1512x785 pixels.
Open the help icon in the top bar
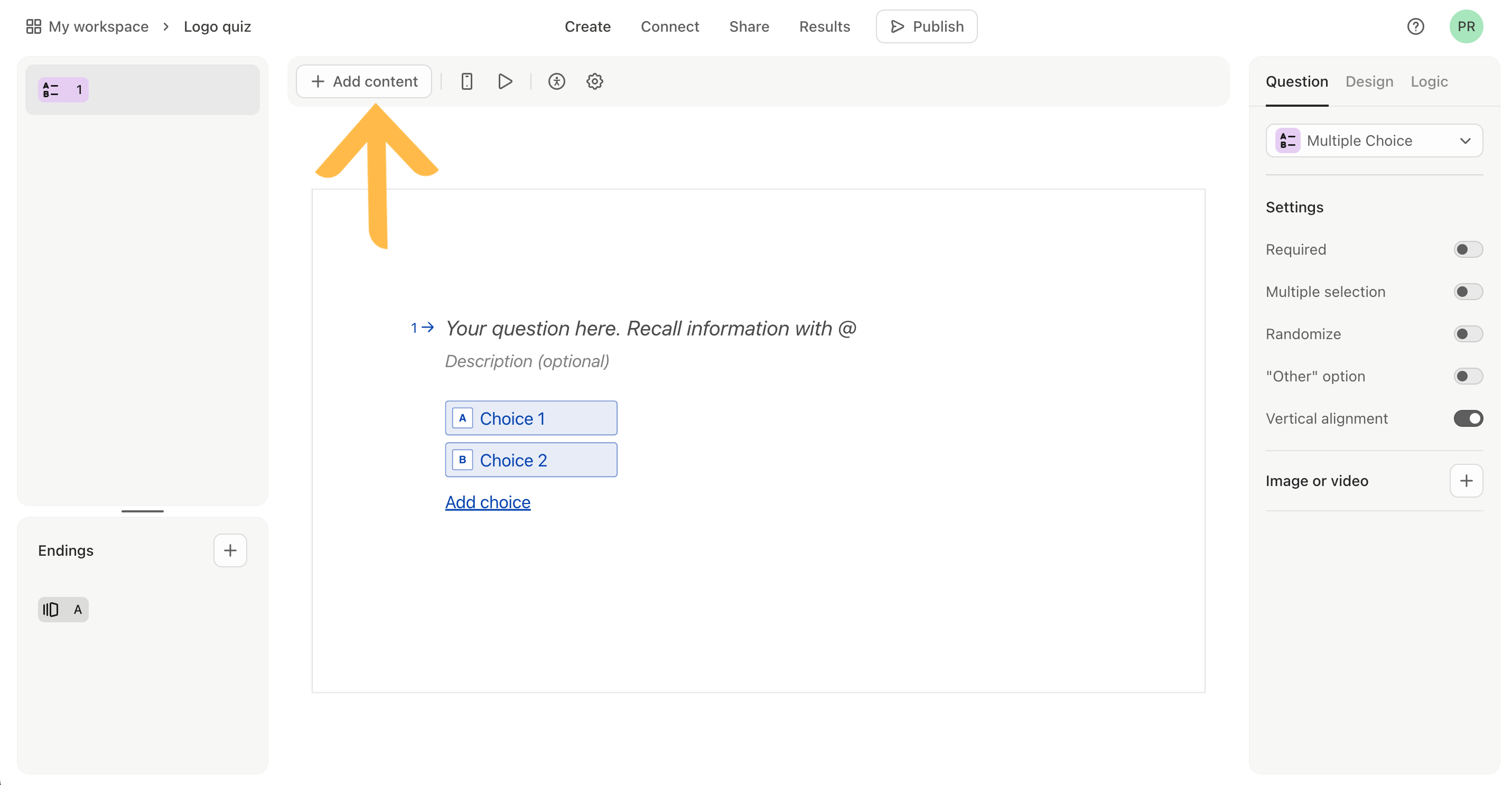point(1416,26)
